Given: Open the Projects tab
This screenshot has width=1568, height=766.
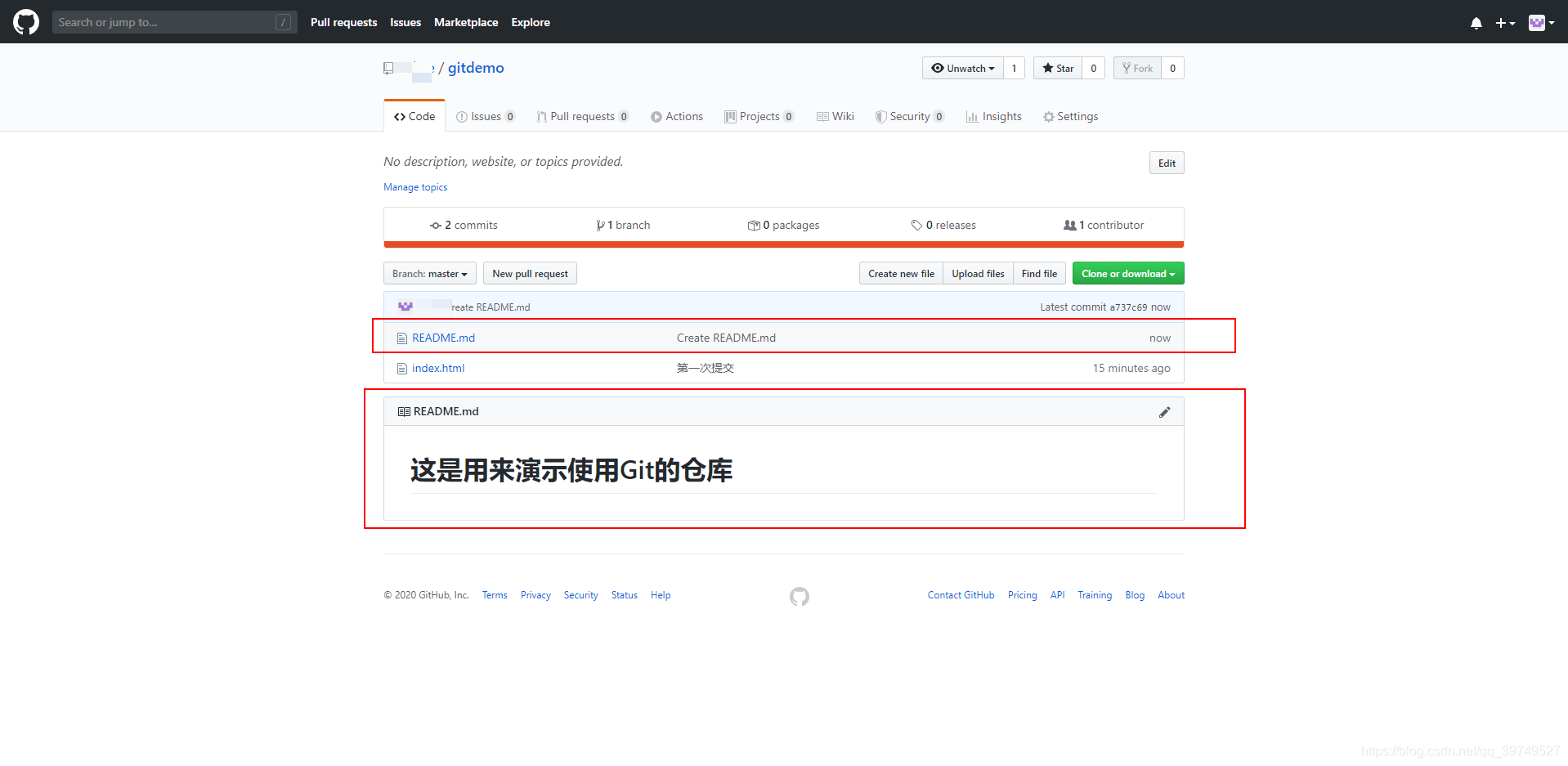Looking at the screenshot, I should [x=759, y=116].
